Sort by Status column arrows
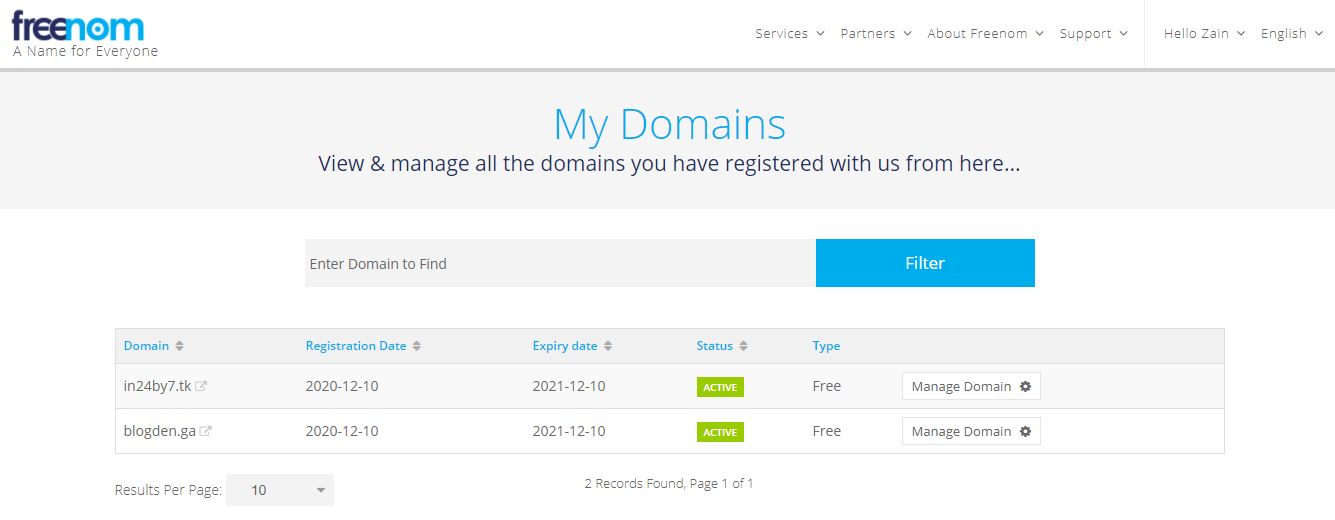This screenshot has width=1335, height=520. [743, 346]
